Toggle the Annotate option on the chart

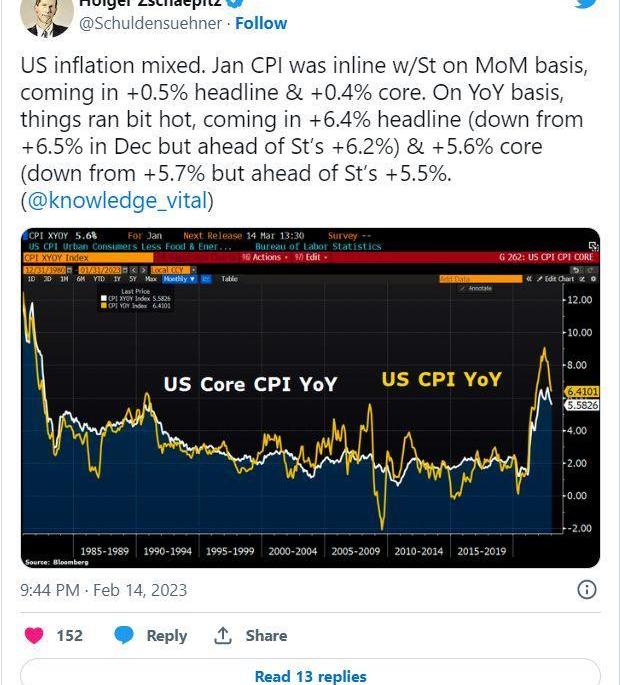click(x=476, y=288)
